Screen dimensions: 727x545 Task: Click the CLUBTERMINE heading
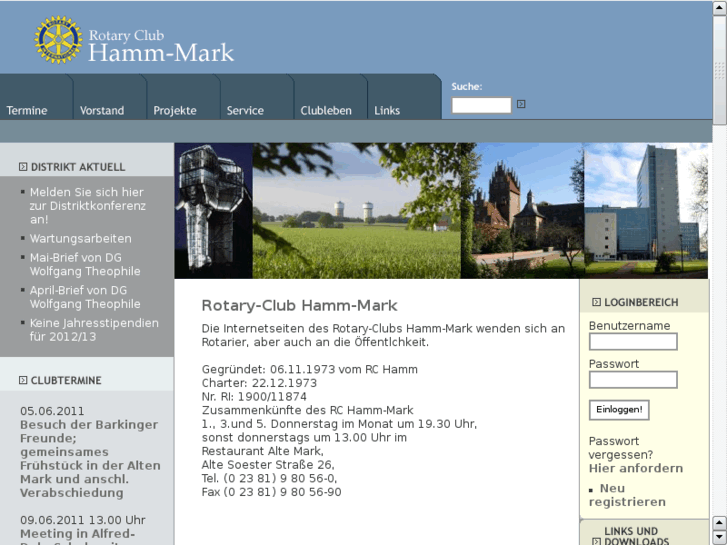(x=66, y=380)
